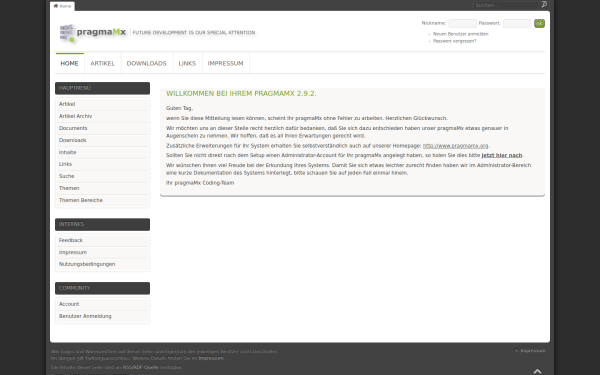
Task: Click the INTERNES block header
Action: pos(103,225)
